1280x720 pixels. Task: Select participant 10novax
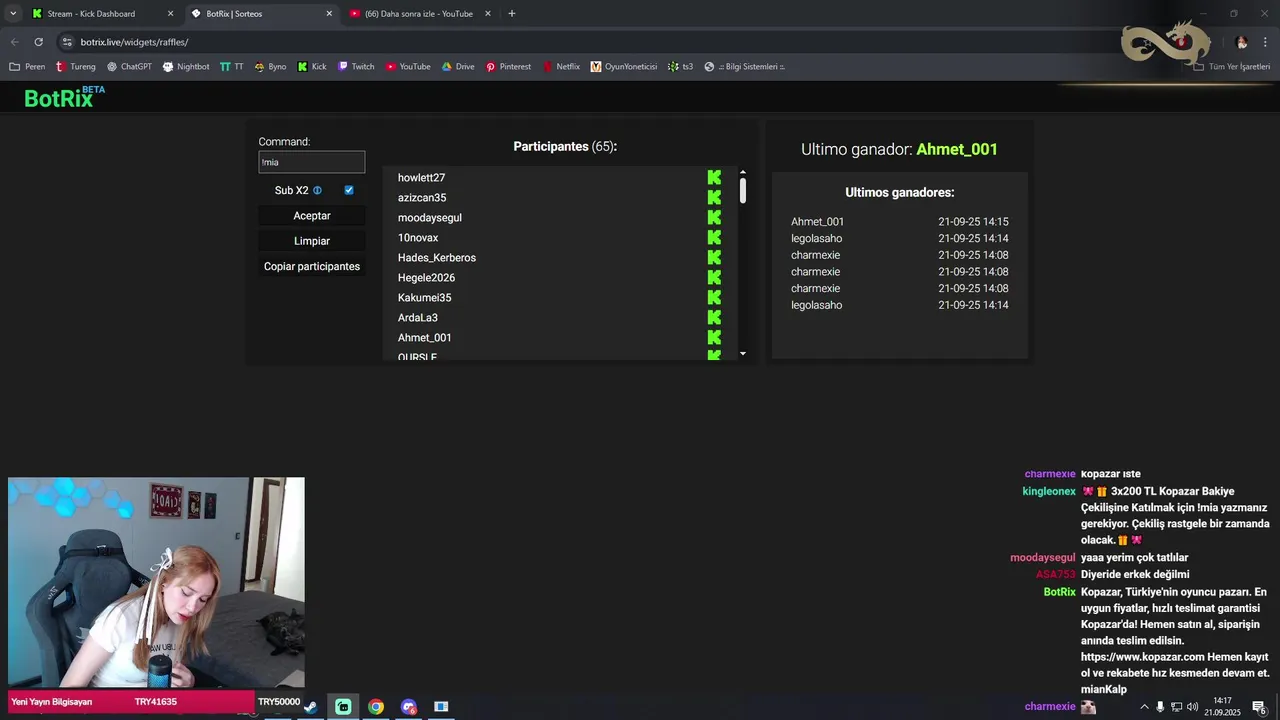pyautogui.click(x=418, y=238)
